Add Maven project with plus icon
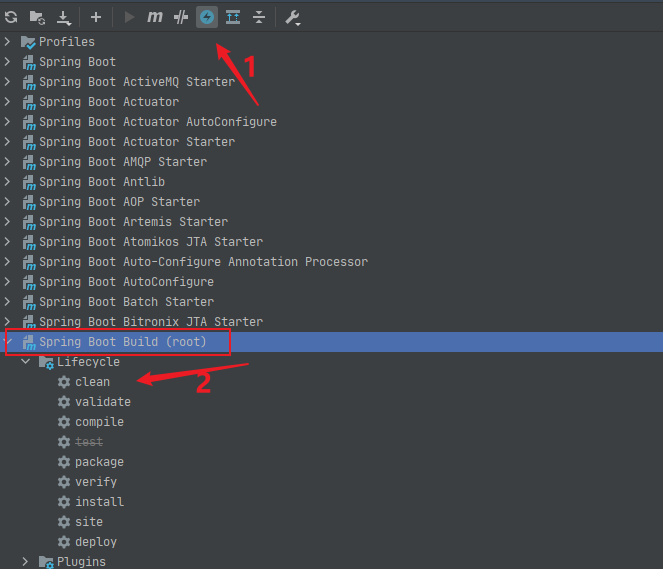 [x=96, y=17]
